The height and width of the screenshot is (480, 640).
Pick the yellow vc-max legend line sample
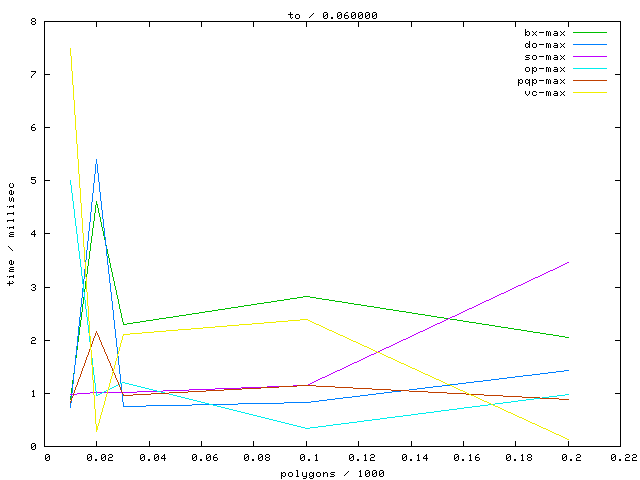pyautogui.click(x=590, y=92)
